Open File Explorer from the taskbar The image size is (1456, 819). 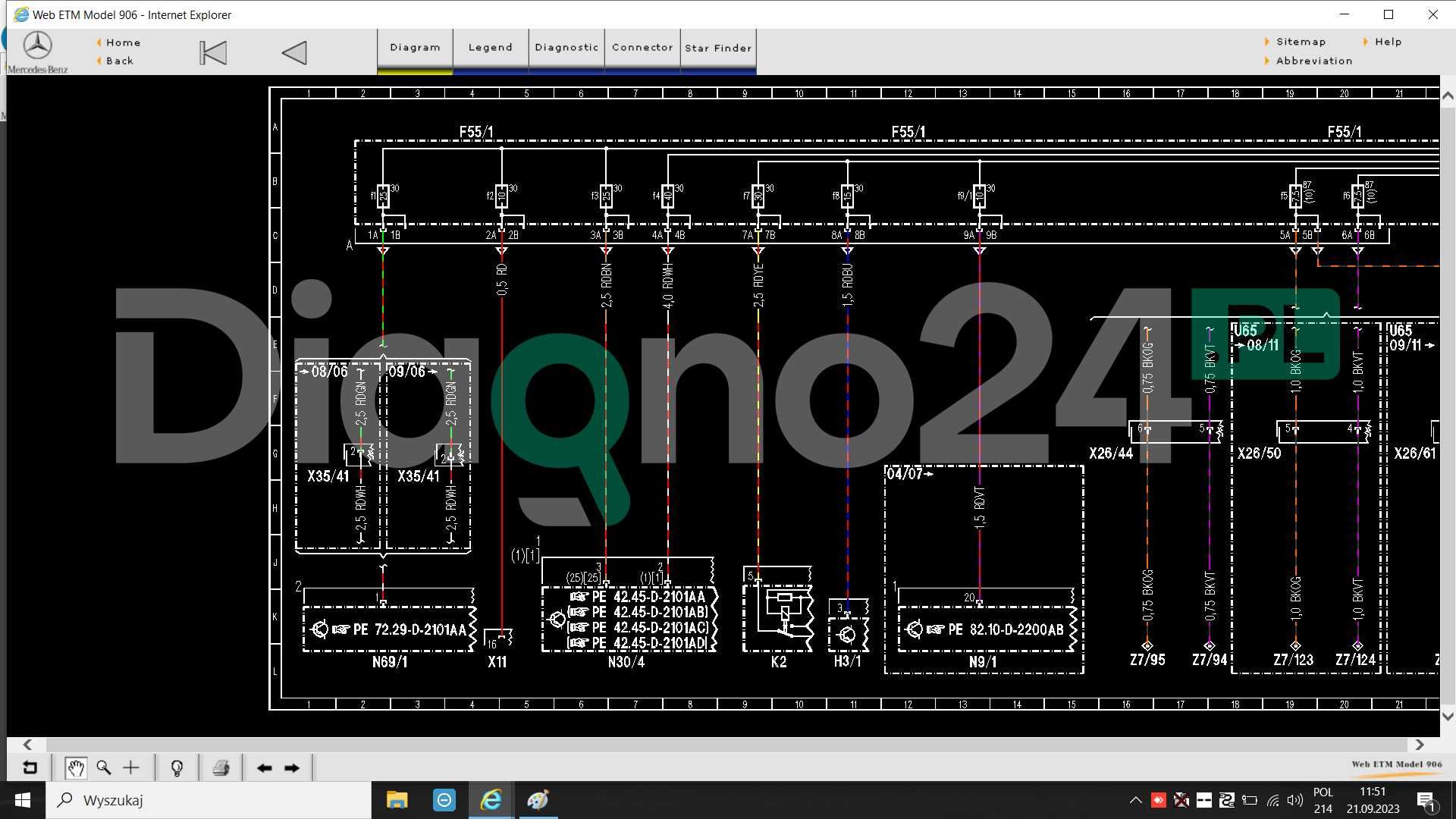397,800
